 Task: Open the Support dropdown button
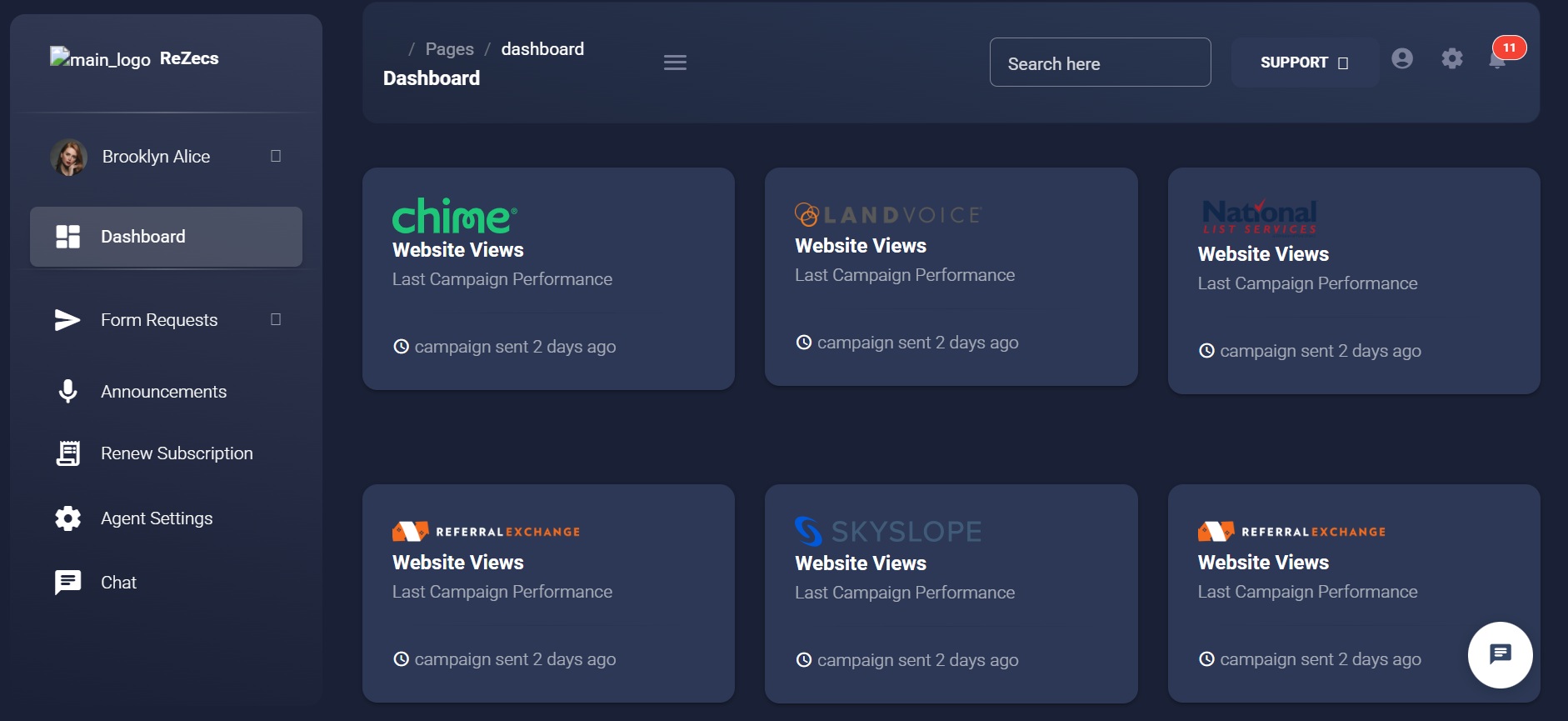(x=1304, y=63)
